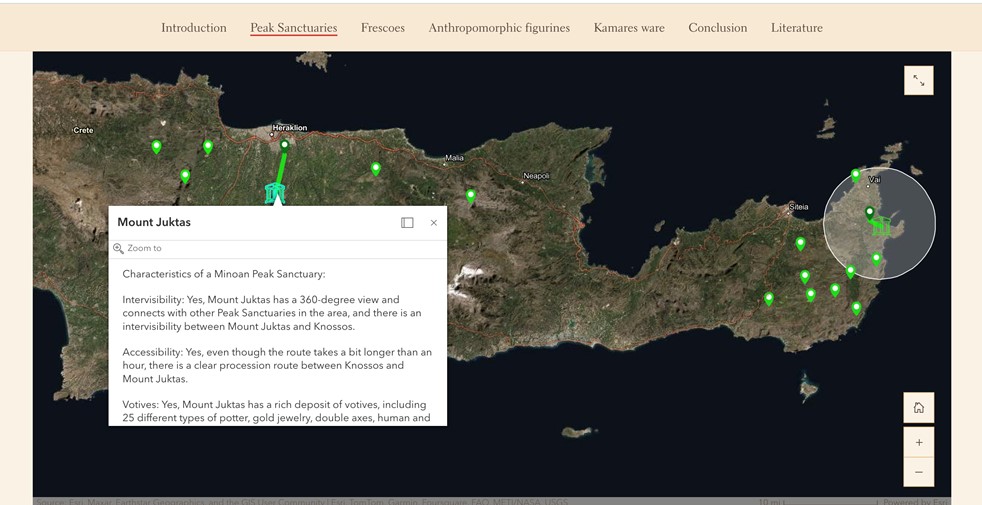Select the green pin near Malia
982x505 pixels.
pyautogui.click(x=471, y=196)
